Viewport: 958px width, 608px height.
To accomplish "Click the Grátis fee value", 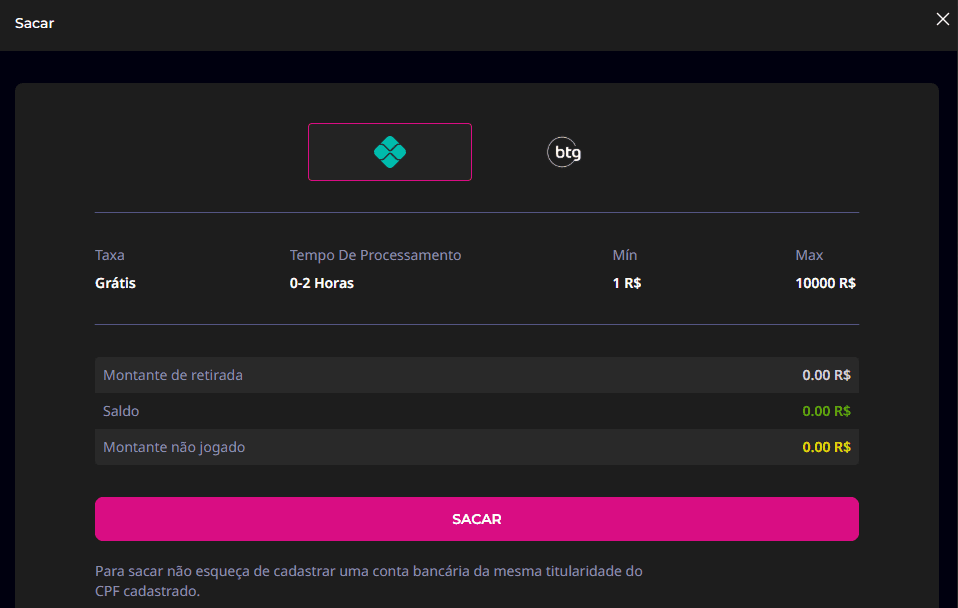I will pyautogui.click(x=115, y=283).
